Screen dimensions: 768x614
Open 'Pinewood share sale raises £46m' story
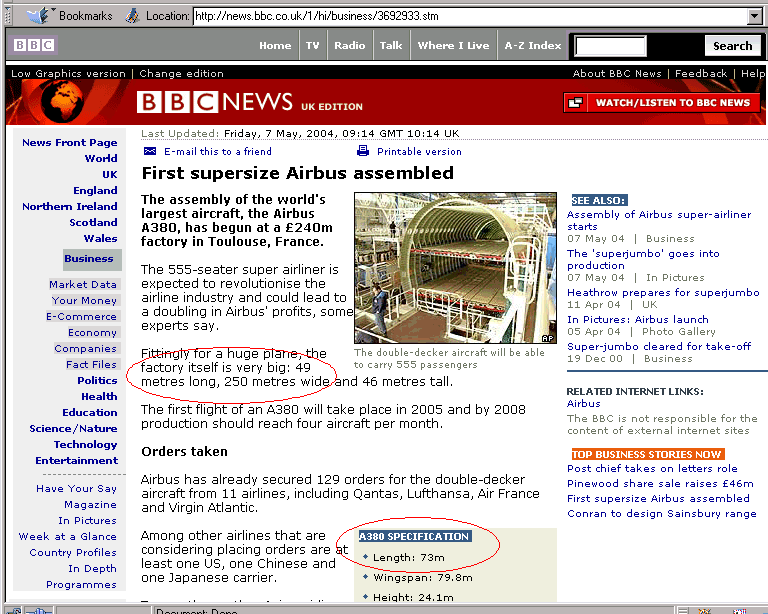pyautogui.click(x=660, y=484)
